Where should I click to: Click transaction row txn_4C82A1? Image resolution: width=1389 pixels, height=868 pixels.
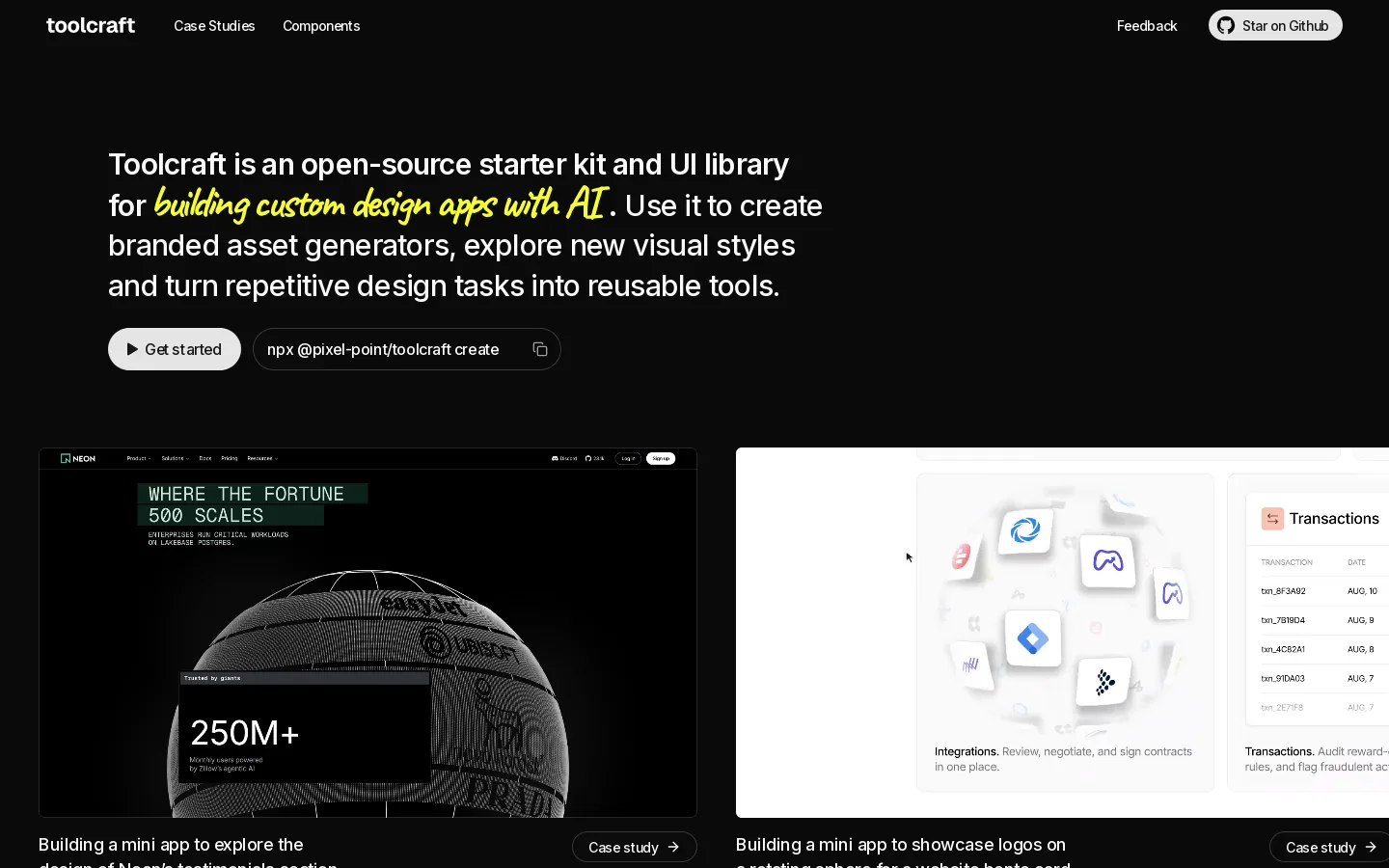point(1320,649)
